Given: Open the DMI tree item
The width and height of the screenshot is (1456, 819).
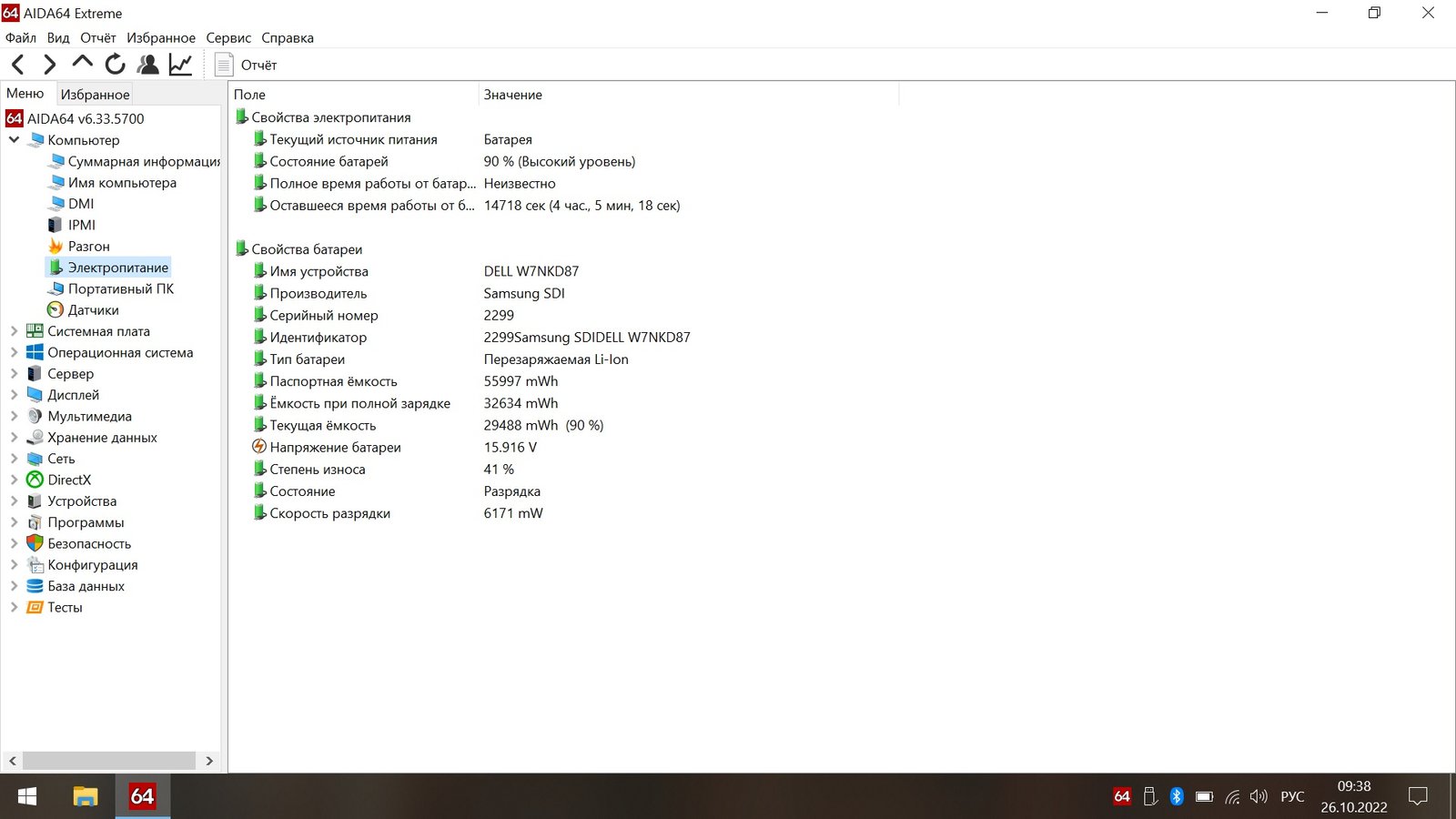Looking at the screenshot, I should 72,204.
